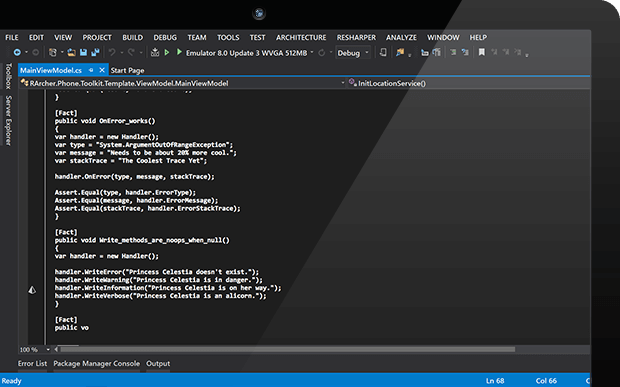Expand the Undo history dropdown arrow
The image size is (620, 387).
(121, 53)
